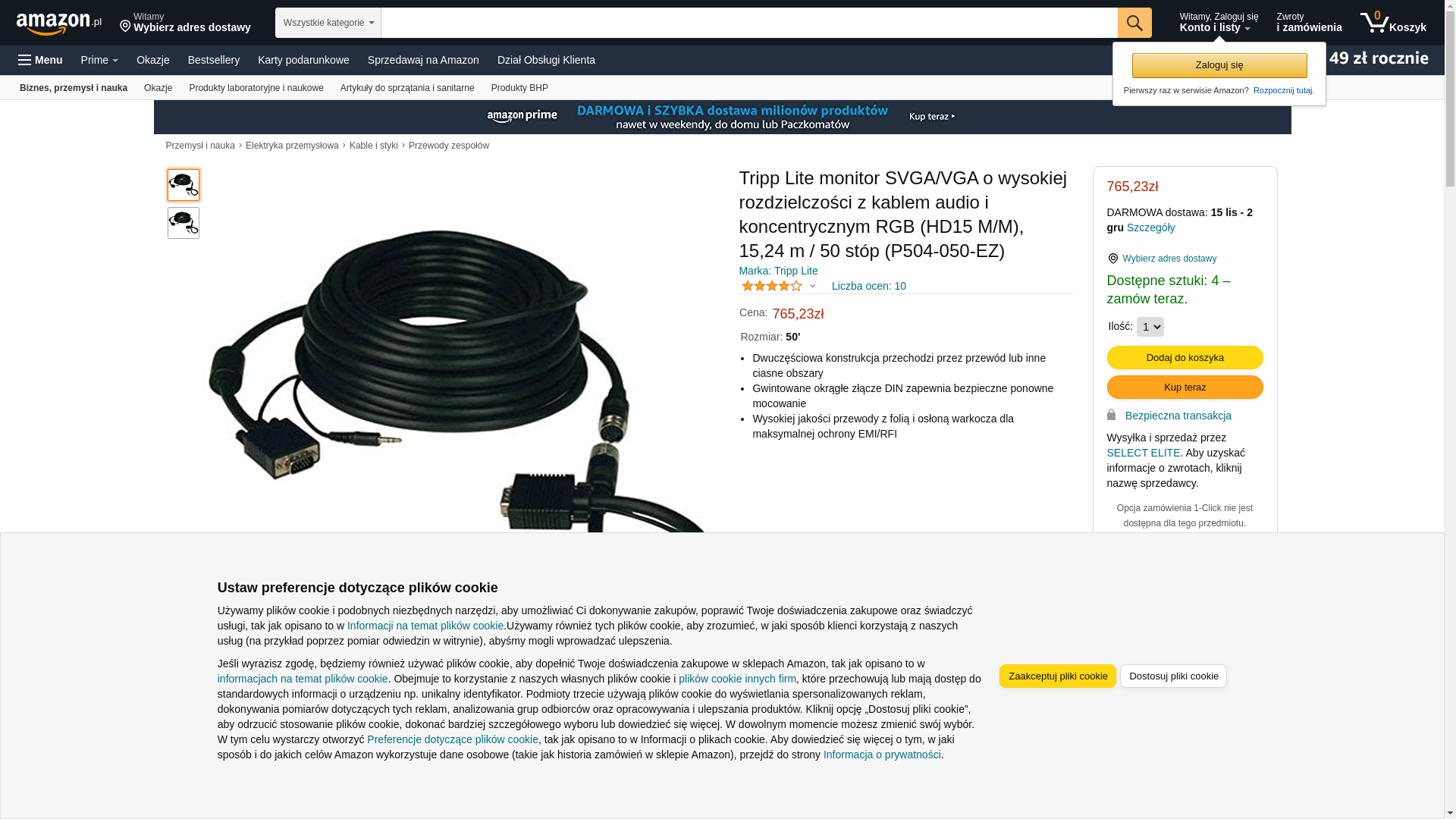Open the Prime menu dropdown
Image resolution: width=1456 pixels, height=819 pixels.
click(99, 60)
